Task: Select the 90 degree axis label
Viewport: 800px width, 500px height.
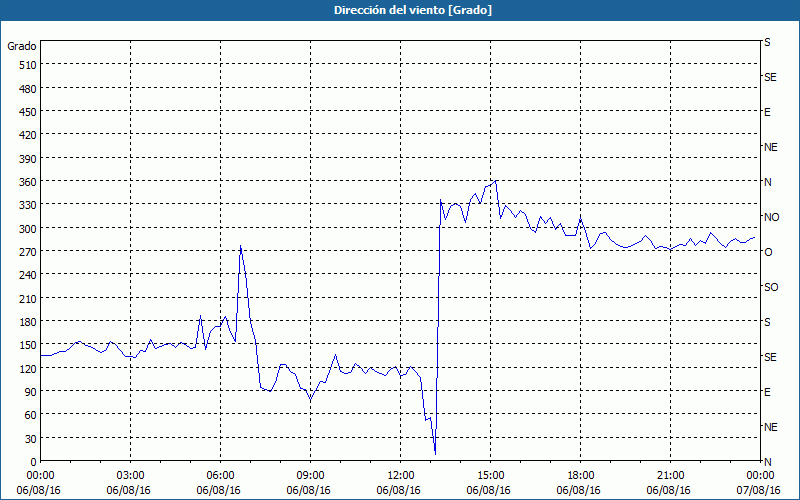Action: (31, 392)
